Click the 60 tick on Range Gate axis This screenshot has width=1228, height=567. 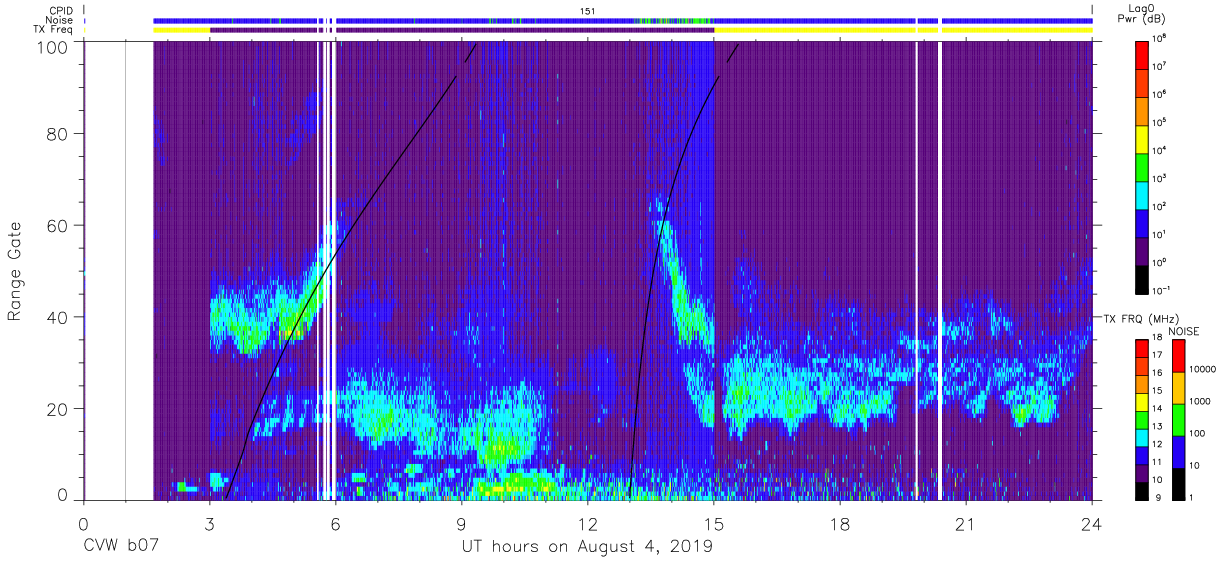coord(58,225)
